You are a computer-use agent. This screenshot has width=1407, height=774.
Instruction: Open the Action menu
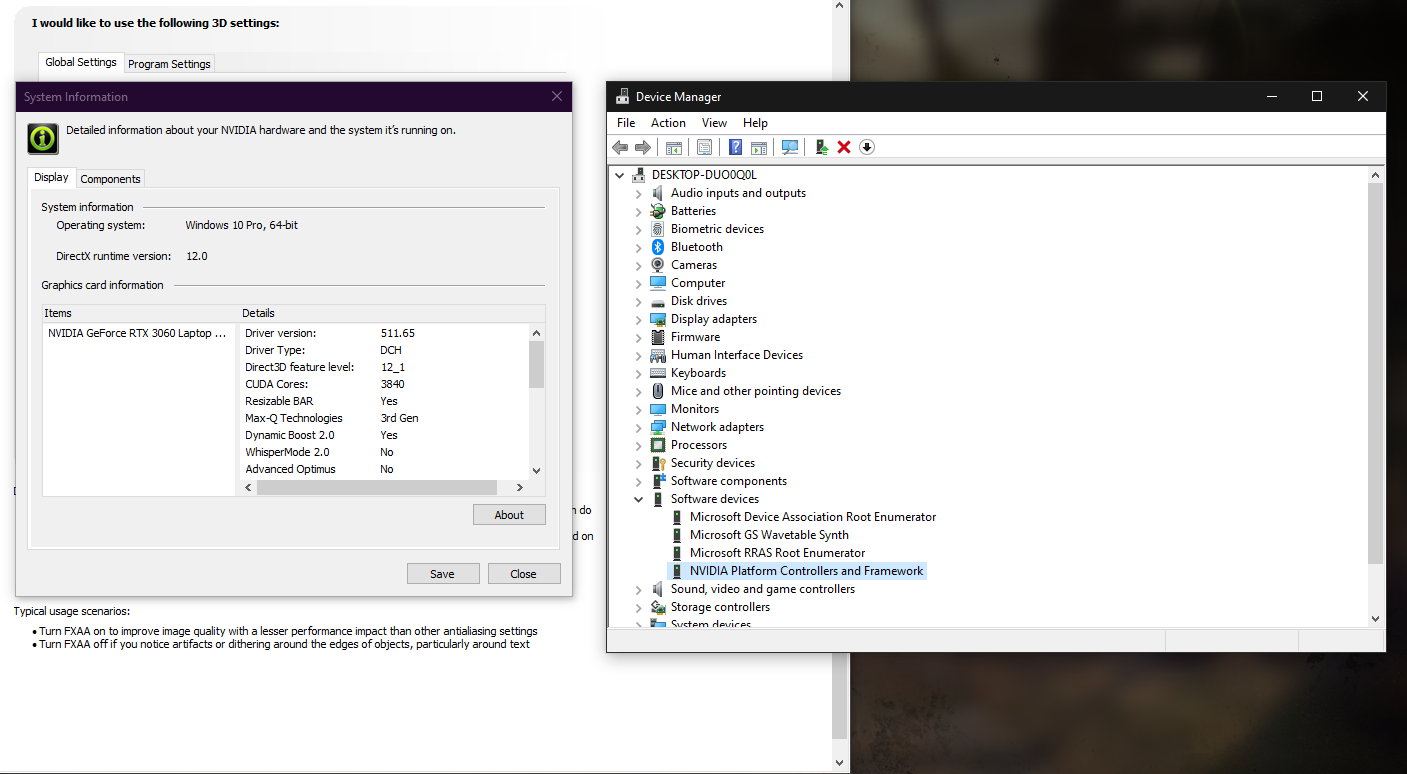tap(668, 123)
